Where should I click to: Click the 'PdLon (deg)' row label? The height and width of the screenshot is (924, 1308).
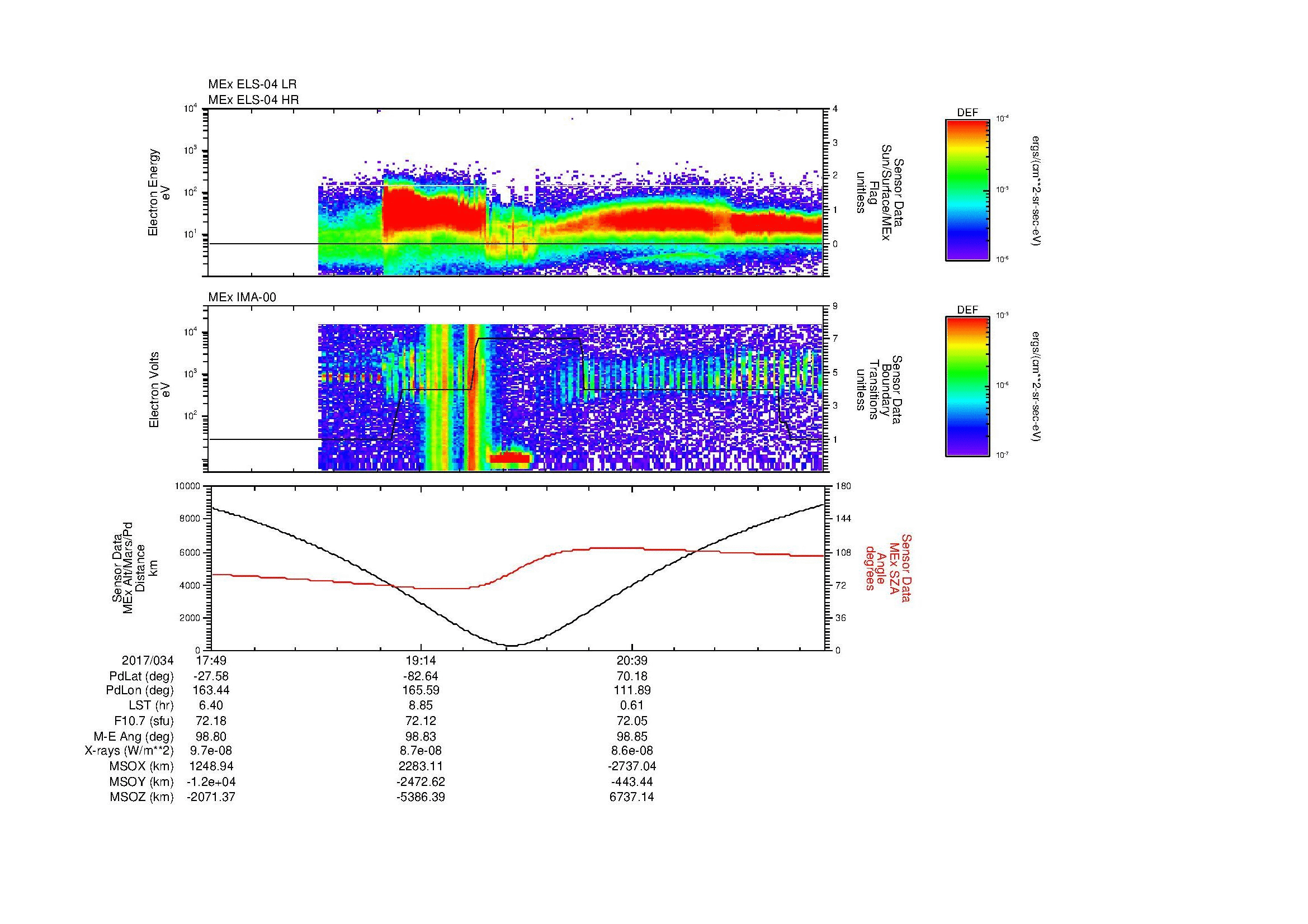point(141,690)
